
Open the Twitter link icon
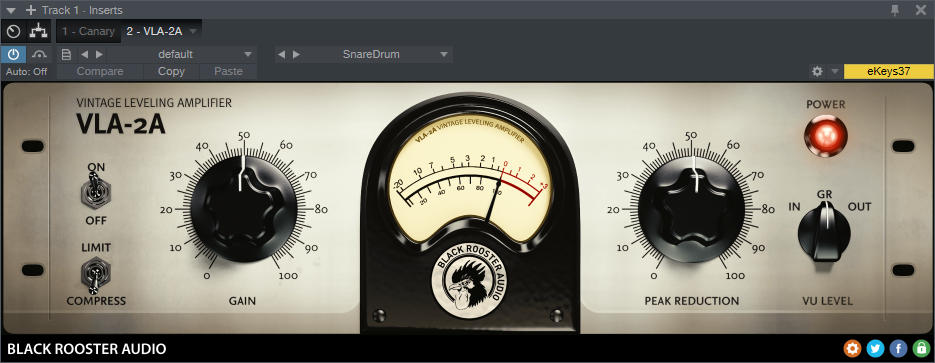[x=875, y=349]
